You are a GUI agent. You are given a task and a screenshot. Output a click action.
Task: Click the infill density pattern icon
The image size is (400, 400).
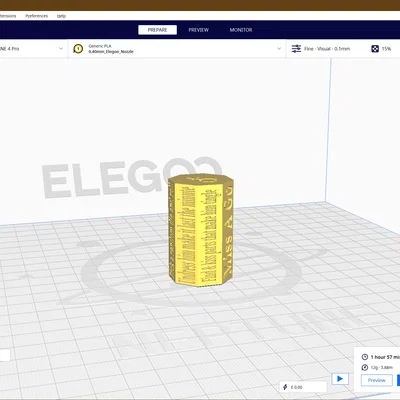(x=375, y=49)
